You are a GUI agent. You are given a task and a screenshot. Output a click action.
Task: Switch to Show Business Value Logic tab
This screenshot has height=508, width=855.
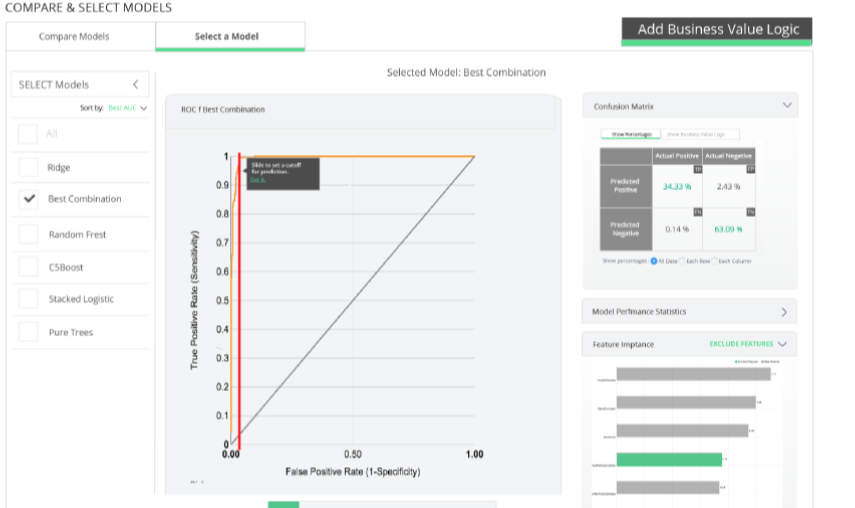702,134
